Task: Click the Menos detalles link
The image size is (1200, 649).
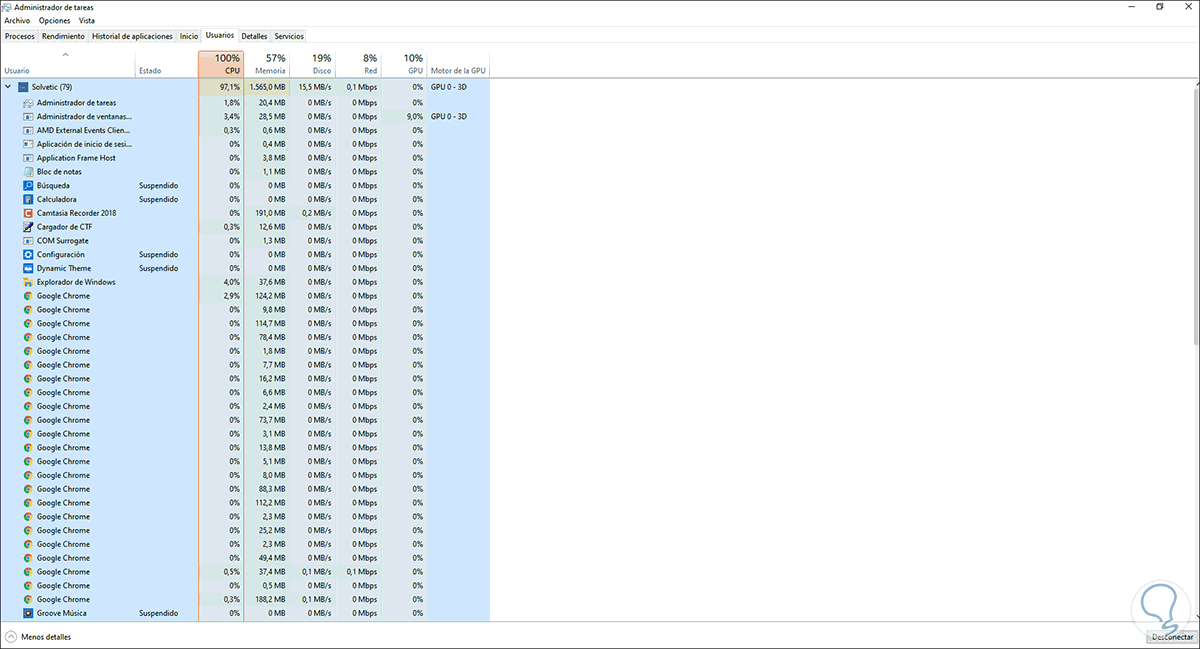Action: (46, 636)
